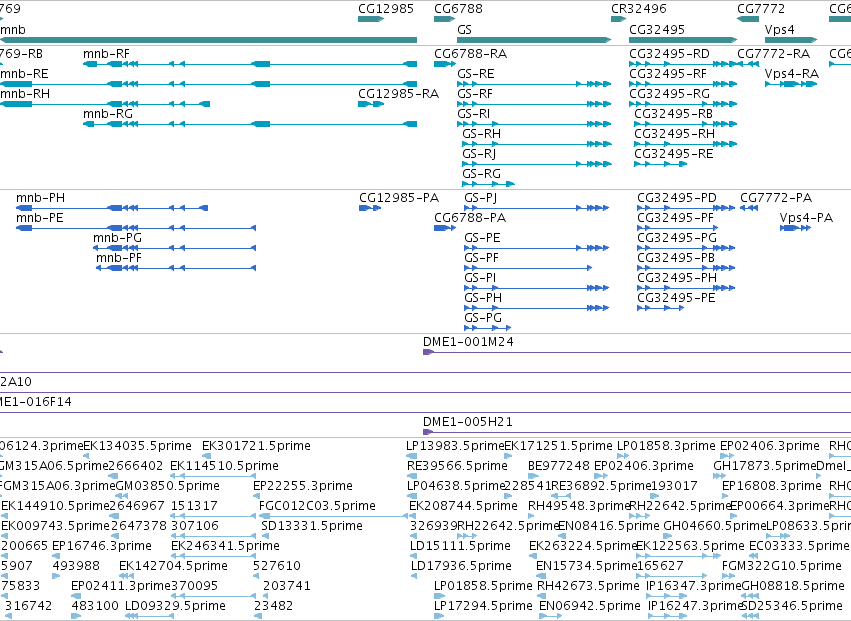
Task: Click transcript GS-RE label
Action: (476, 74)
